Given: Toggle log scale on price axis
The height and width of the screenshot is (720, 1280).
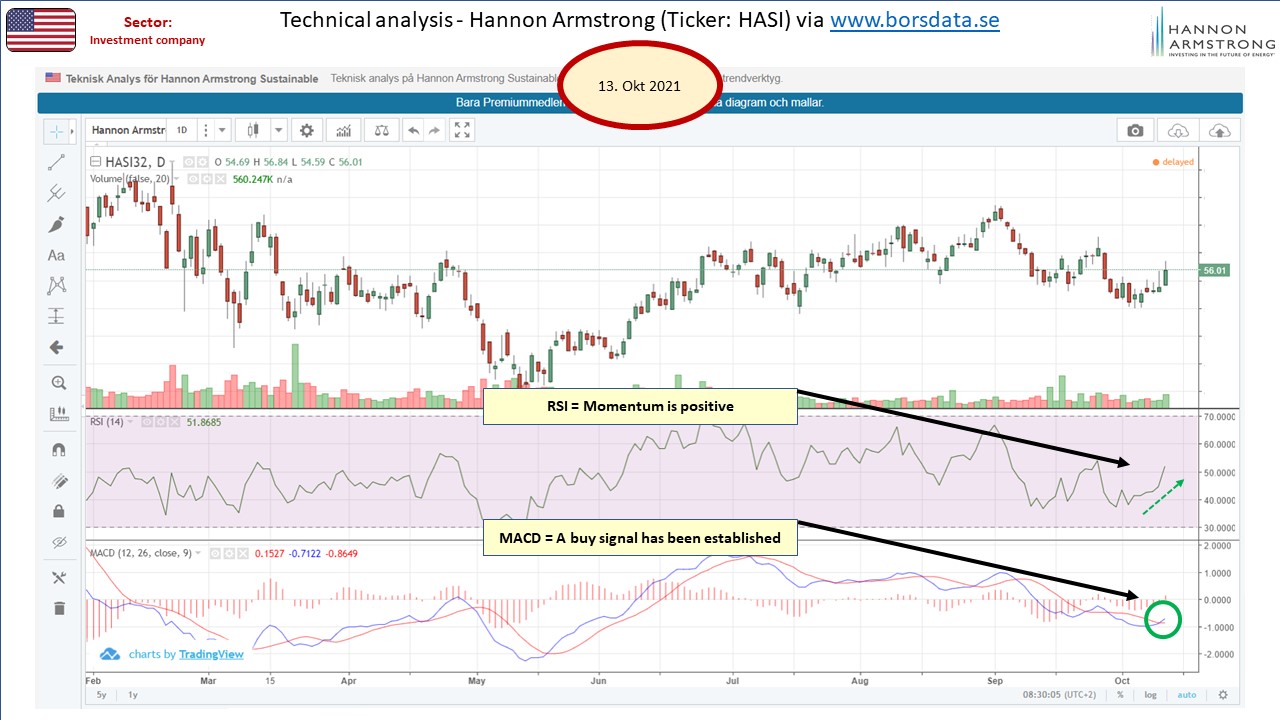Looking at the screenshot, I should 1151,695.
